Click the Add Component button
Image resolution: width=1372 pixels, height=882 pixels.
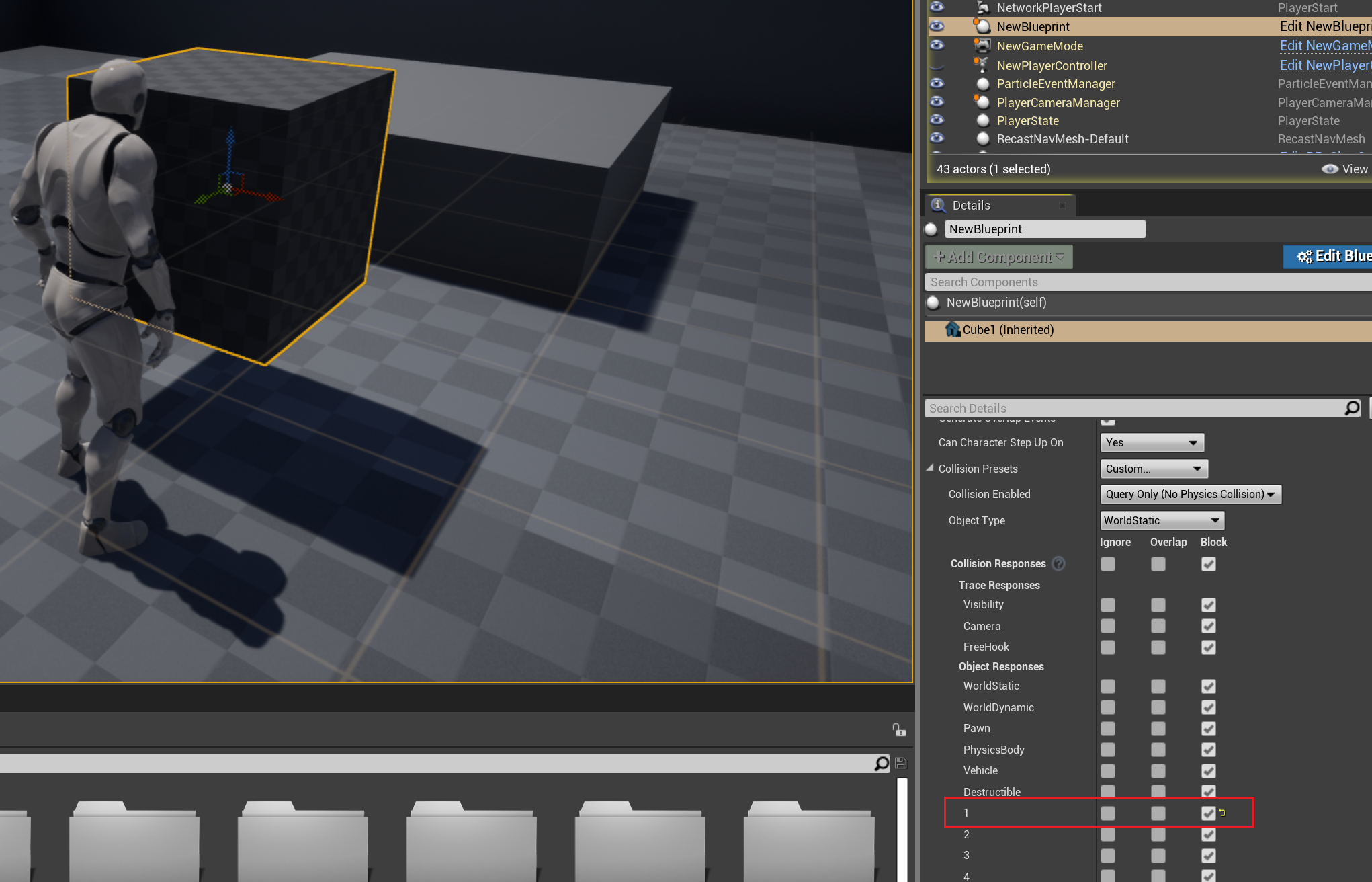[x=998, y=257]
